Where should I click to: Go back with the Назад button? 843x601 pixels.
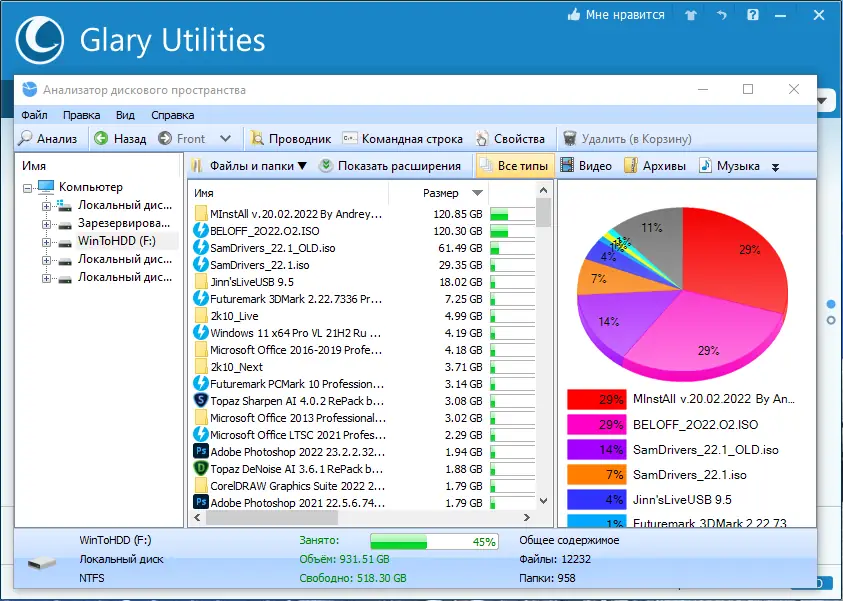tap(120, 139)
